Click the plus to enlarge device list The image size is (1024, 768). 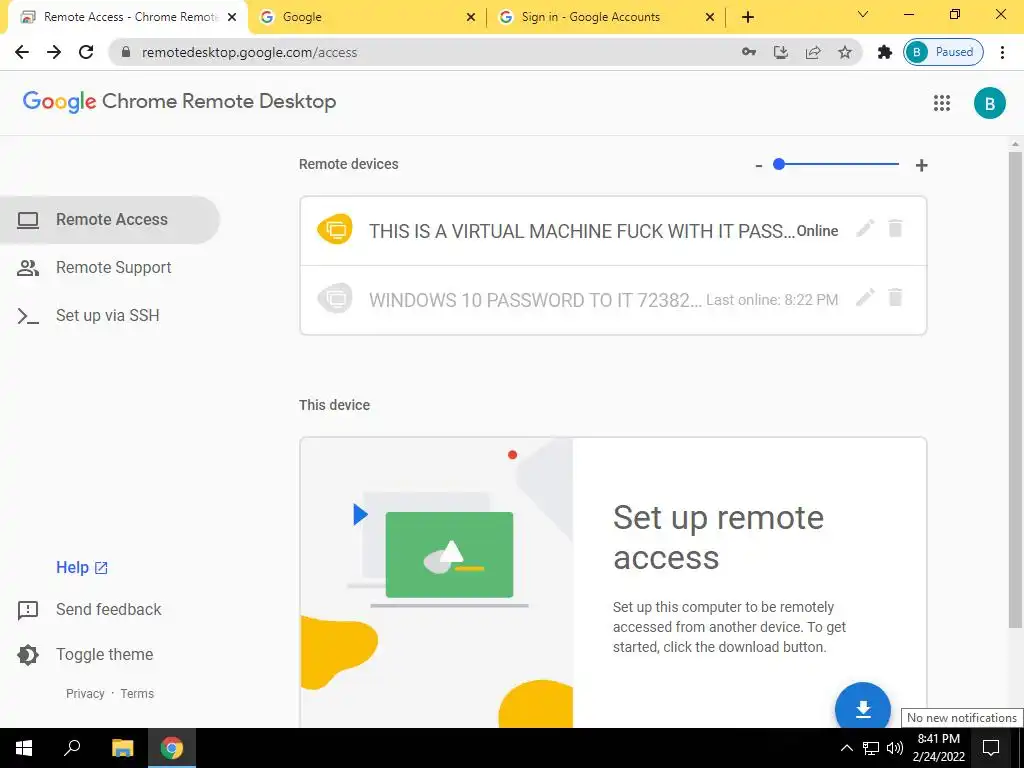pos(921,165)
